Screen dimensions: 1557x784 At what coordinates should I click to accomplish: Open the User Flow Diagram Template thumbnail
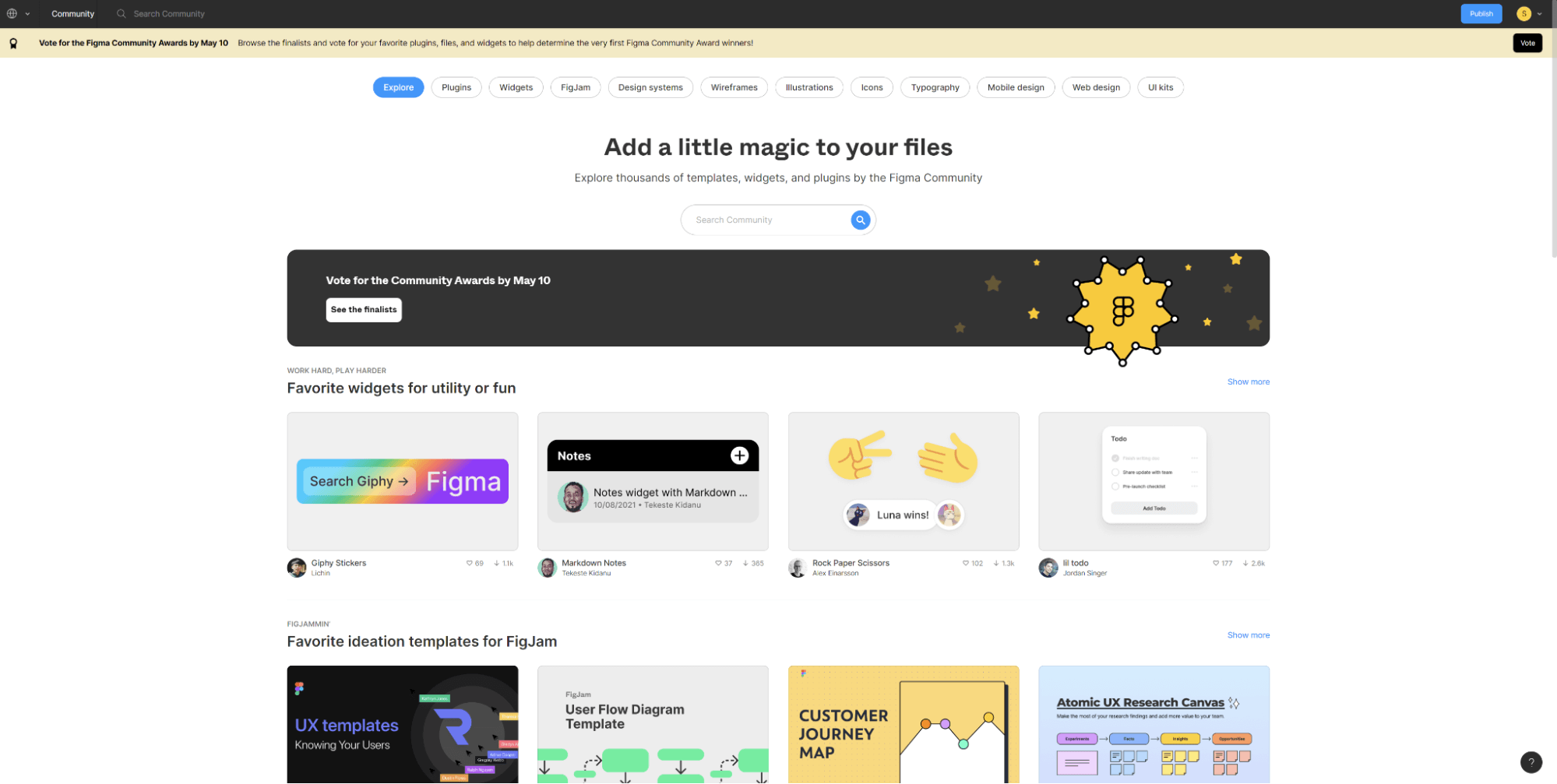[x=653, y=724]
